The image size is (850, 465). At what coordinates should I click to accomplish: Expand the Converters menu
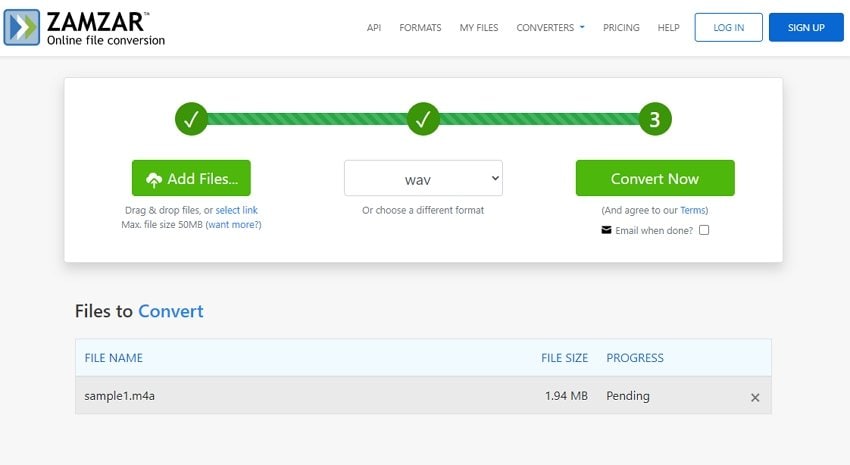click(x=550, y=27)
